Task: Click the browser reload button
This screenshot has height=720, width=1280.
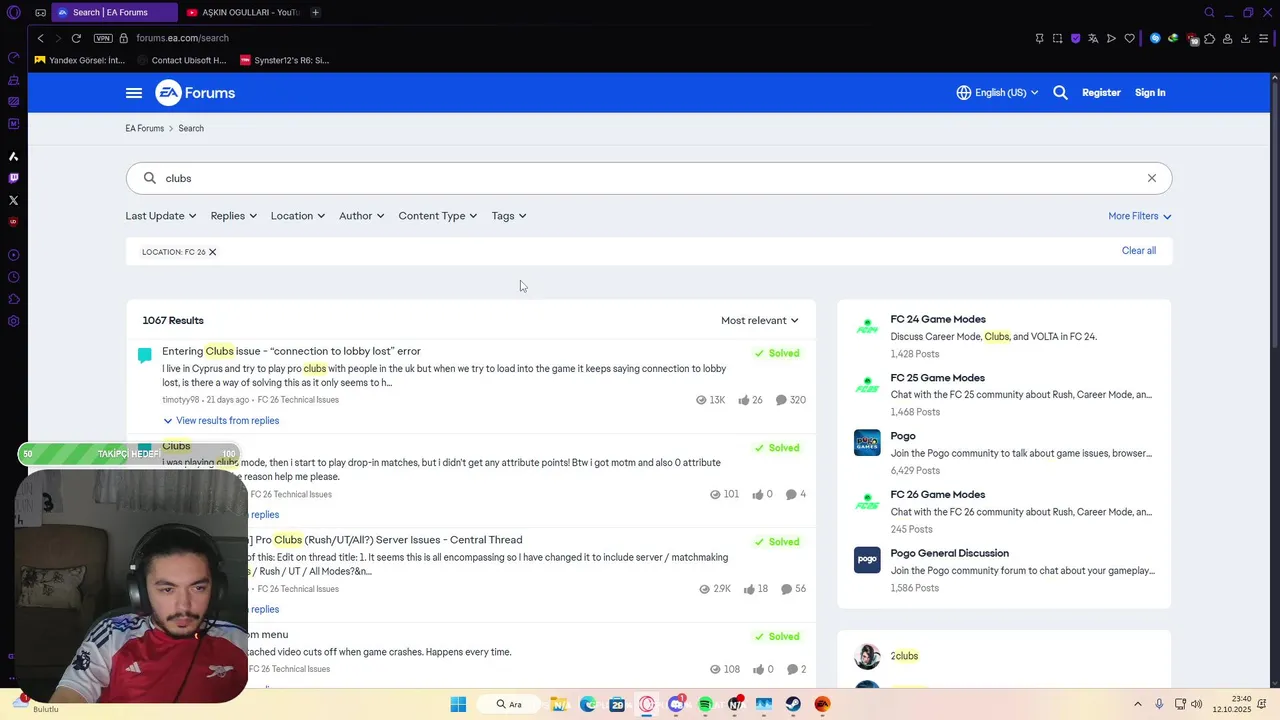Action: click(x=76, y=38)
